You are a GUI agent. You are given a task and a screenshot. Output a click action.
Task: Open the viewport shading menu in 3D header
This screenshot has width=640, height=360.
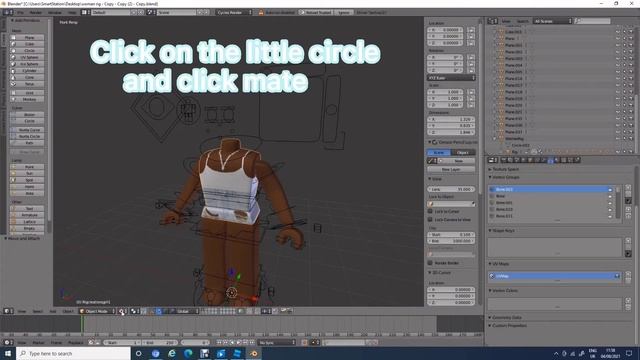(122, 311)
